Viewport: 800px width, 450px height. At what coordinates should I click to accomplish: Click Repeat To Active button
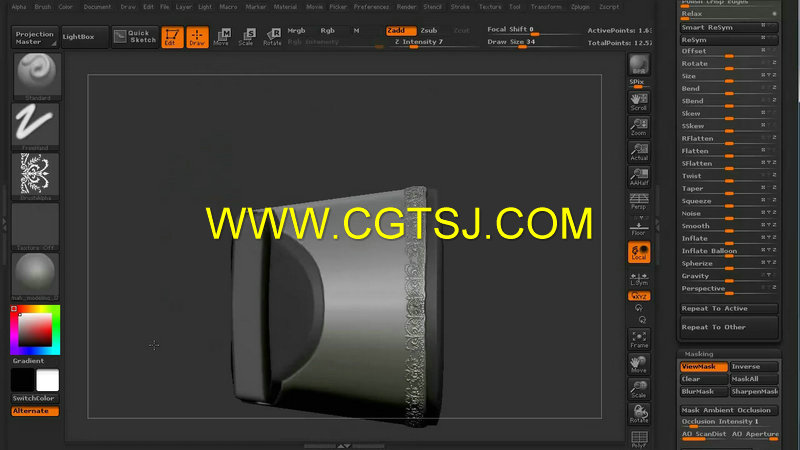[729, 309]
